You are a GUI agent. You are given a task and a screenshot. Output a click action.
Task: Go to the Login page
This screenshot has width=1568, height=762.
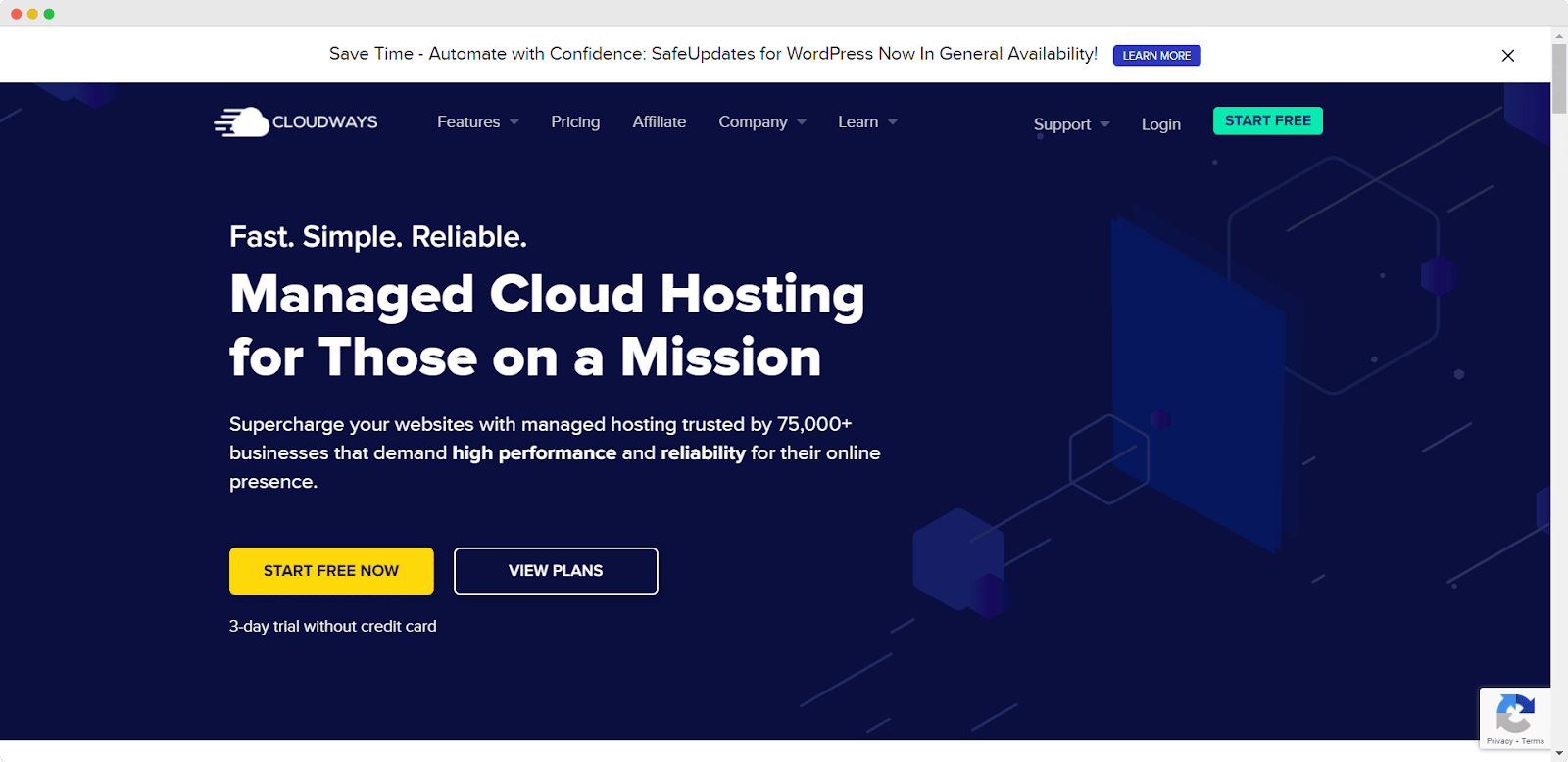tap(1161, 124)
